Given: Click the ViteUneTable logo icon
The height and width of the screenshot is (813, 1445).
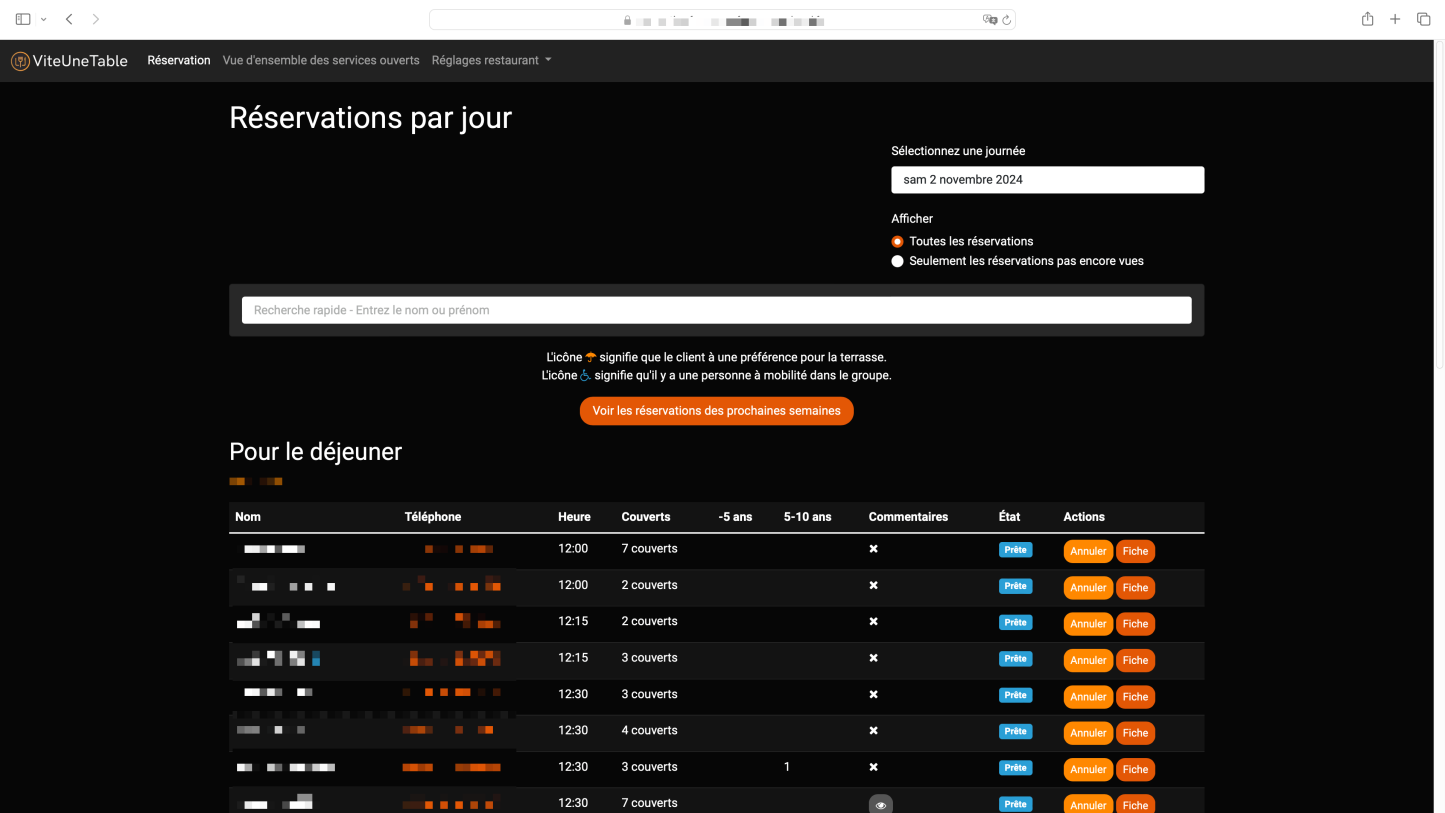Looking at the screenshot, I should tap(20, 61).
